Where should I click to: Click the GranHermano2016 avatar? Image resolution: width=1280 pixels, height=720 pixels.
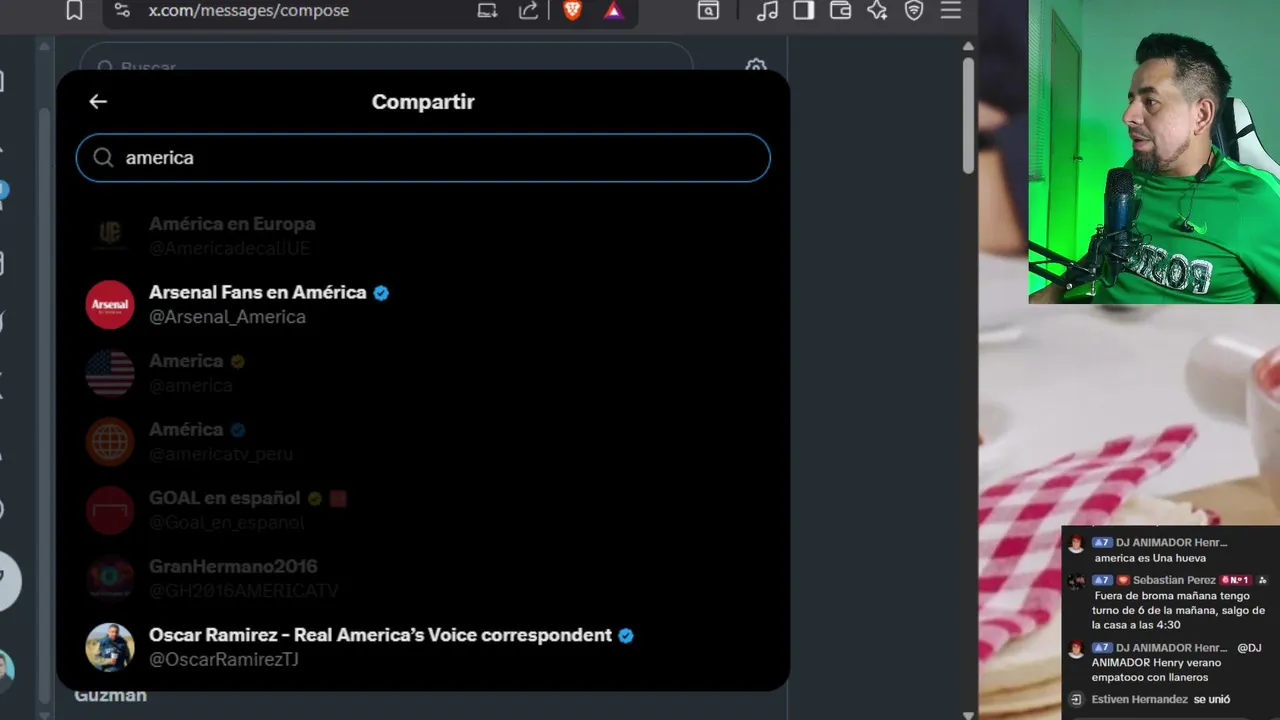click(x=110, y=578)
